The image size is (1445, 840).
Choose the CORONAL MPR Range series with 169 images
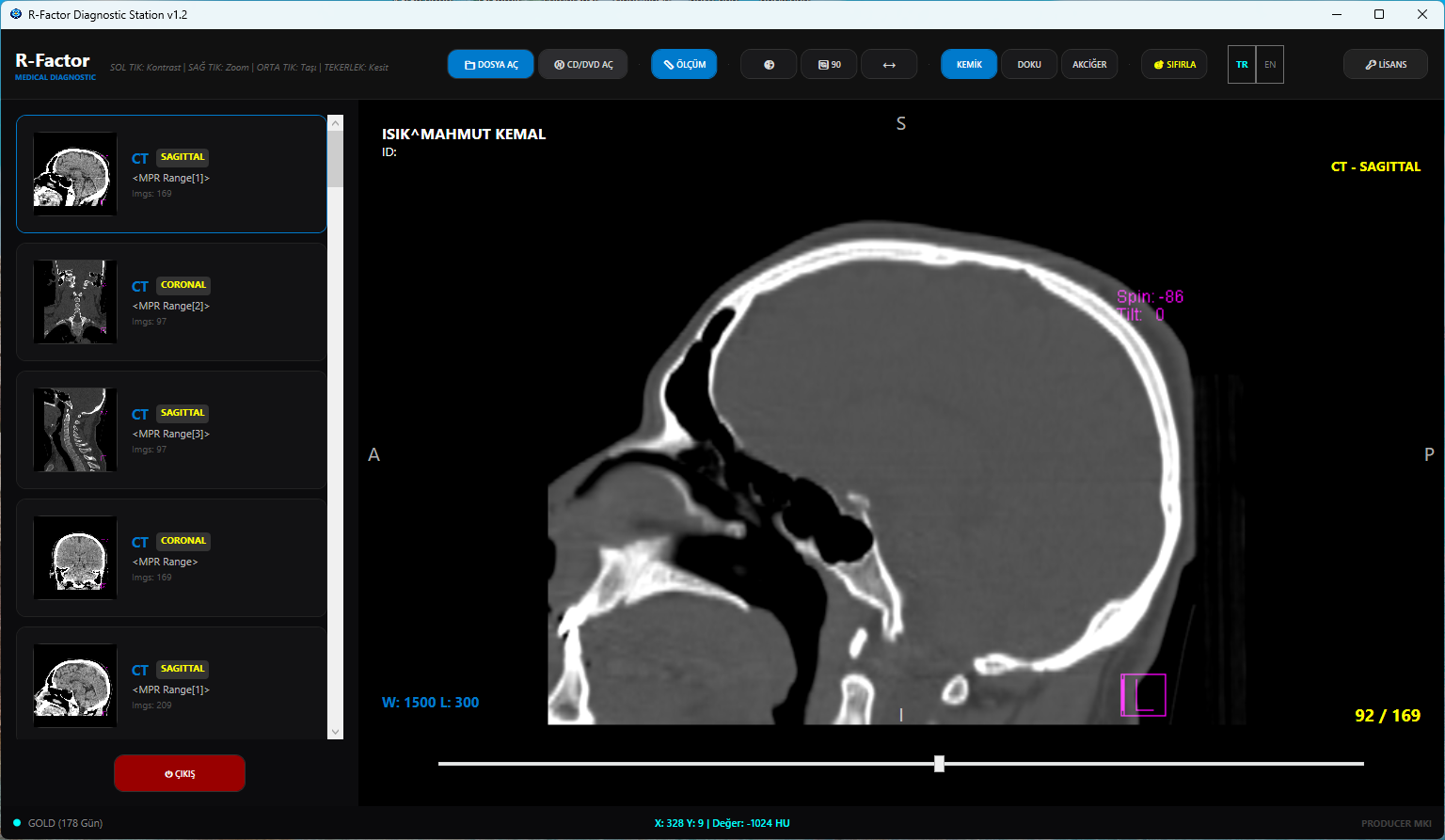(x=171, y=558)
